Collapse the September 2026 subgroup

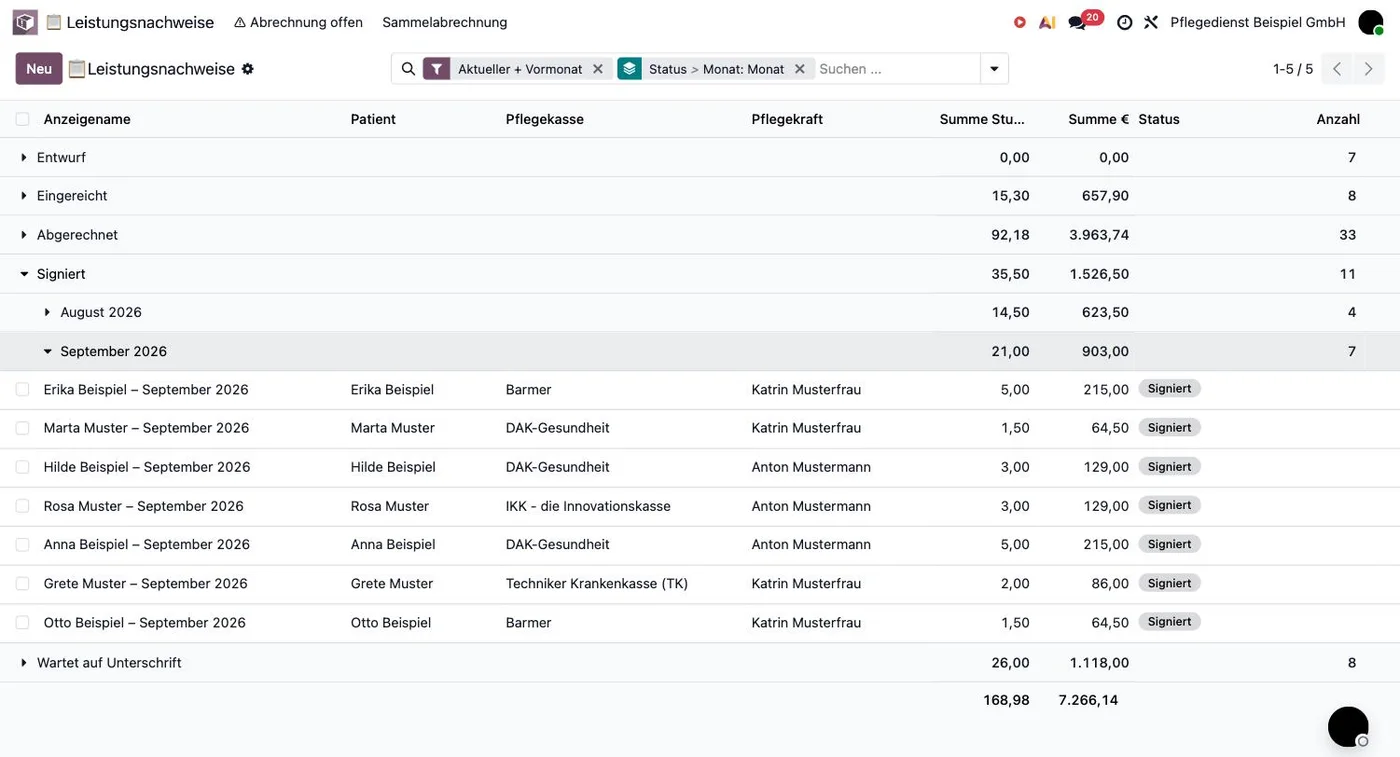click(47, 352)
